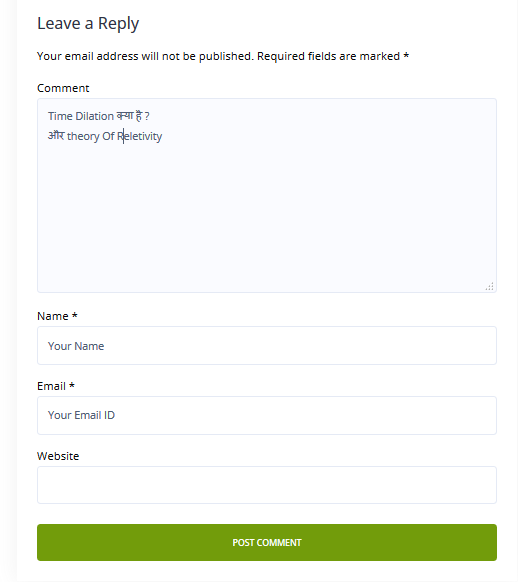Submit the form with Post Comment

(267, 542)
